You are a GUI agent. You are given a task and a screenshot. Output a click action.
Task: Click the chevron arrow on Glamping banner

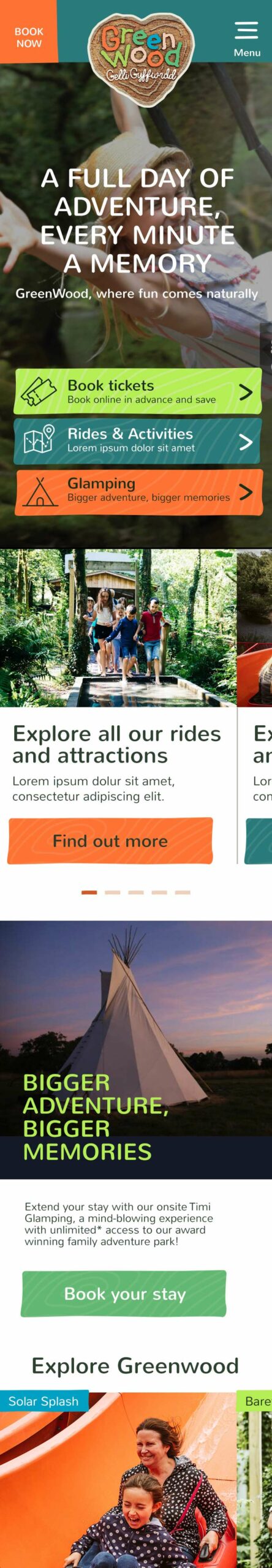246,492
